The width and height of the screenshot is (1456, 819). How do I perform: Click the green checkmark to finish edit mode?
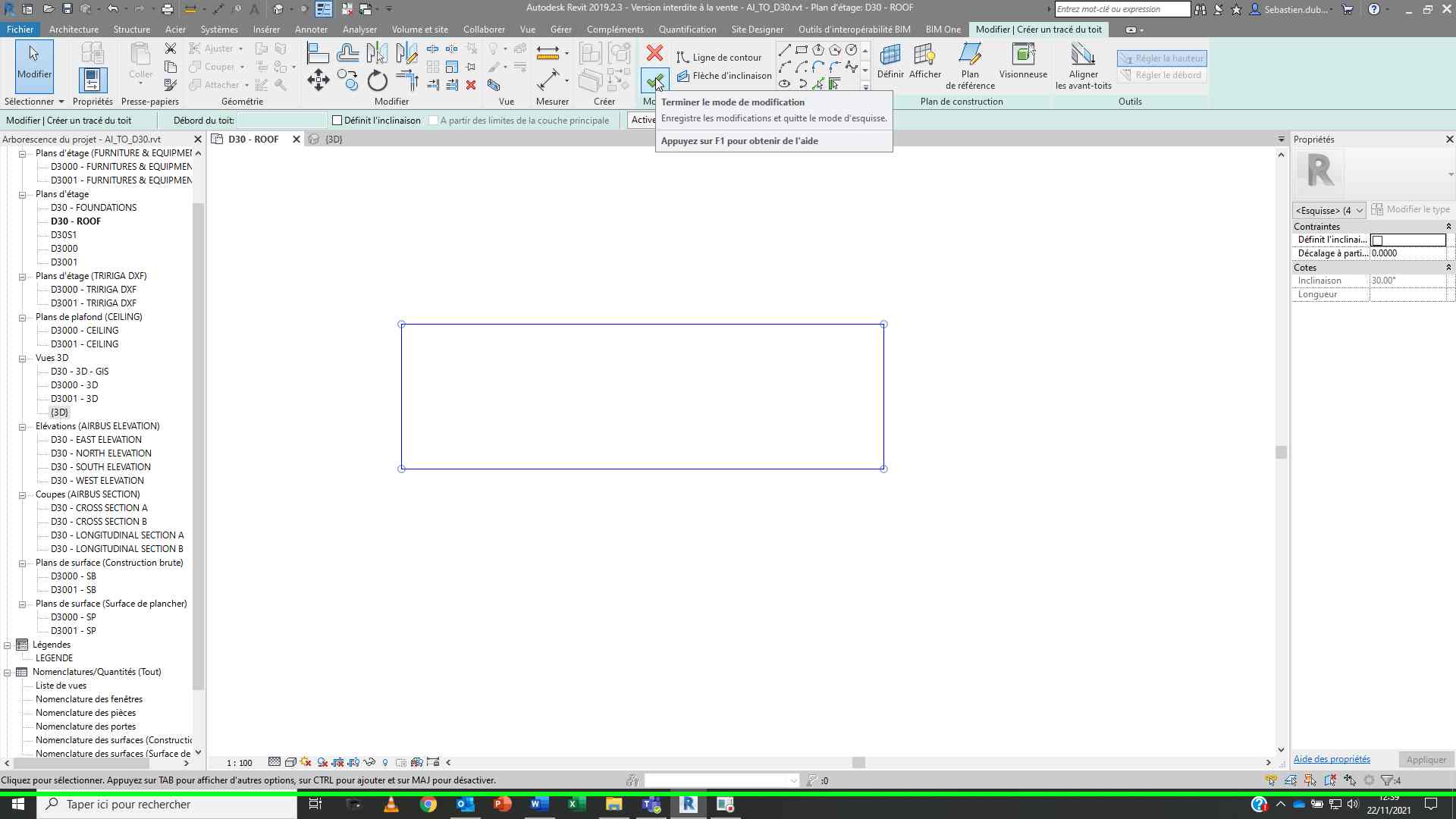pyautogui.click(x=654, y=80)
